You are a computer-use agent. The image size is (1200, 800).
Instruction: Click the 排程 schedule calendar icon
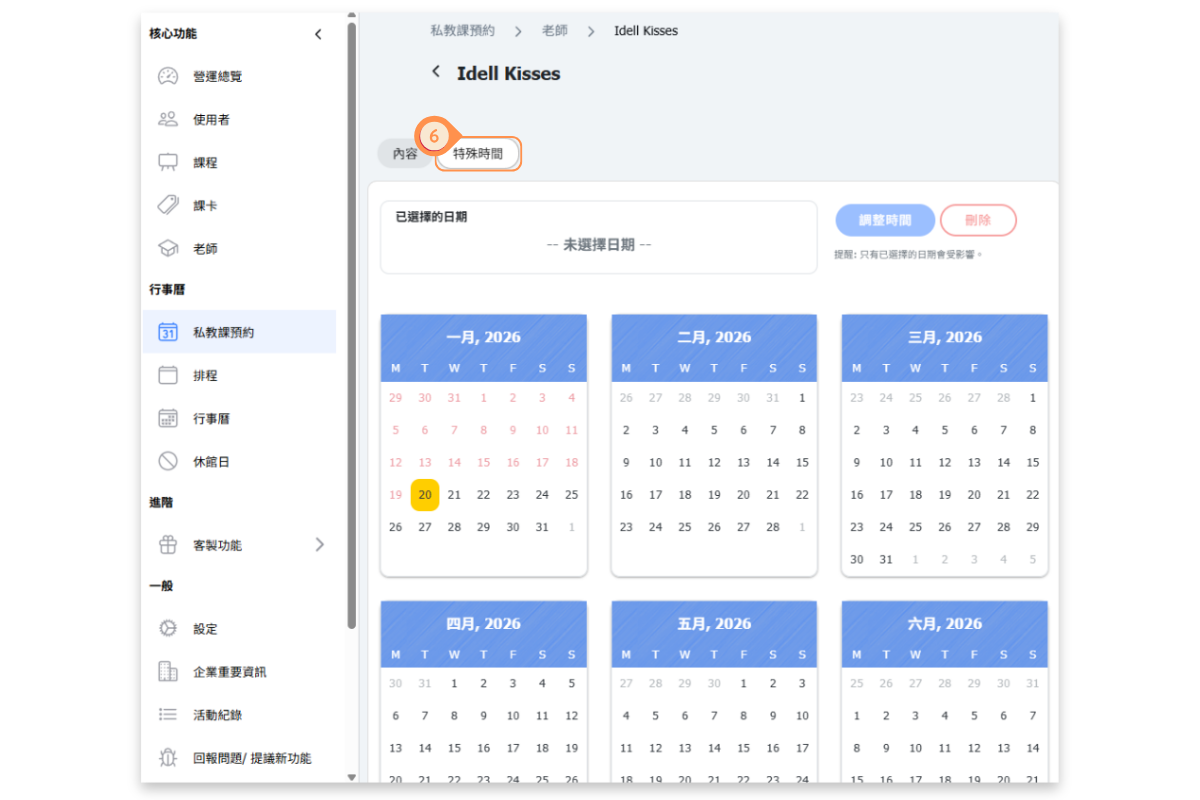(168, 375)
